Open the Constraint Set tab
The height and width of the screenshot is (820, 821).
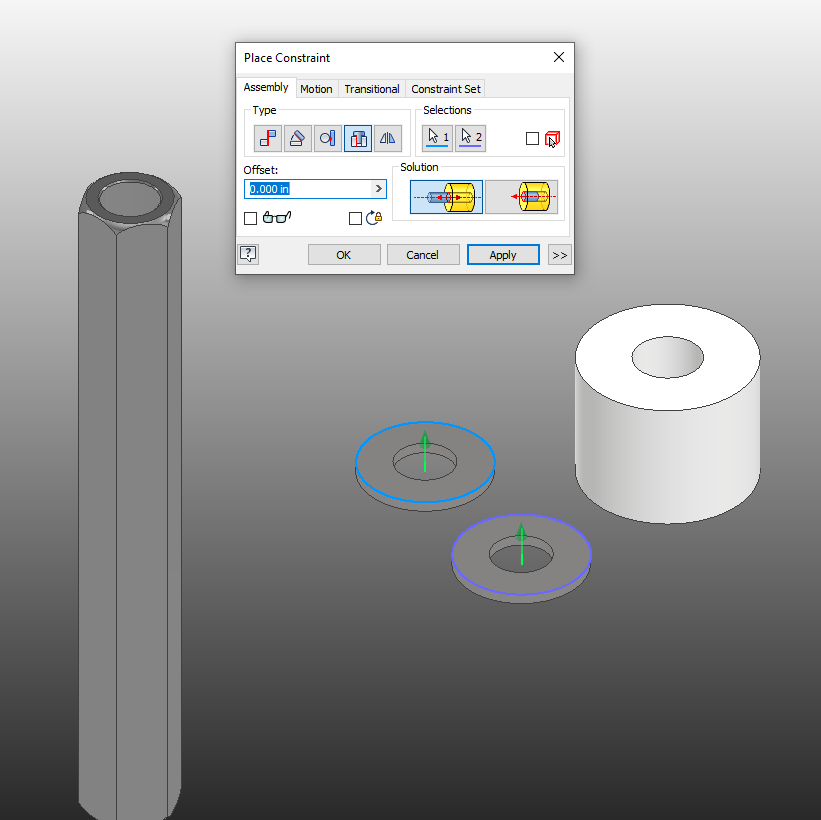coord(446,89)
